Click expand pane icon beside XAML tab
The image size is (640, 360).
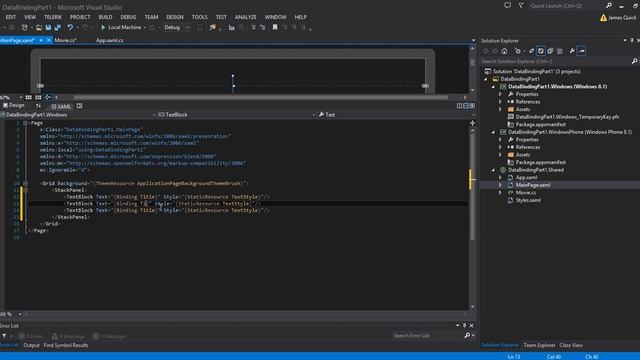pos(80,106)
